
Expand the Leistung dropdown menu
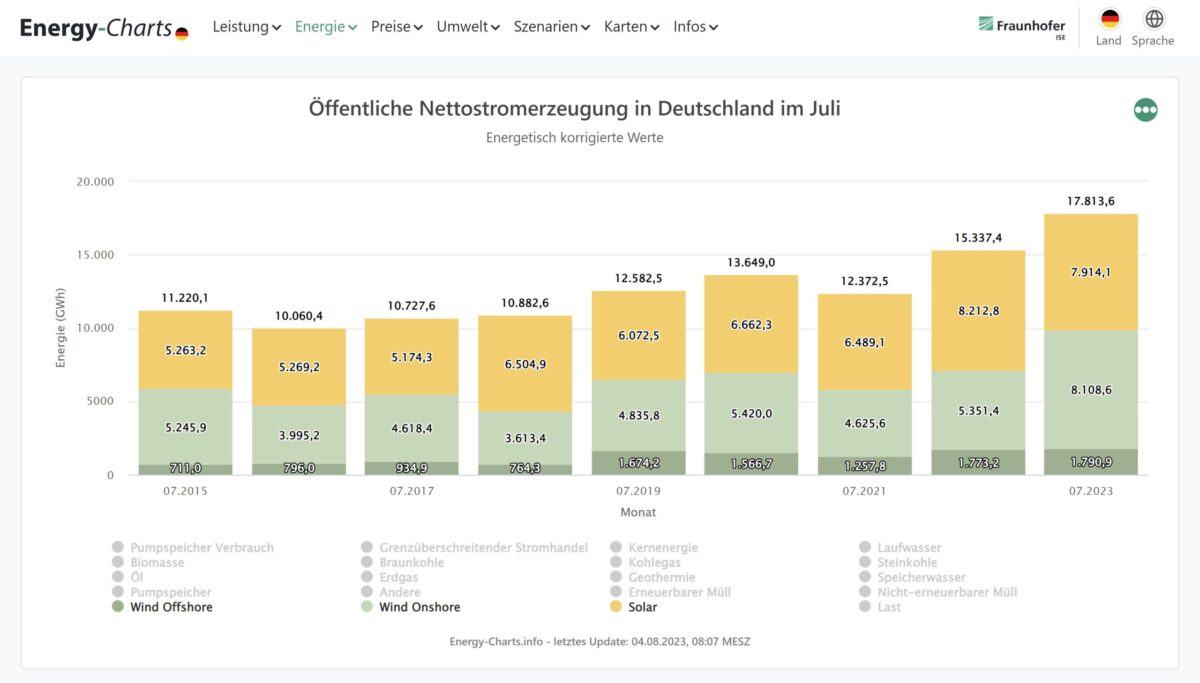pos(247,27)
